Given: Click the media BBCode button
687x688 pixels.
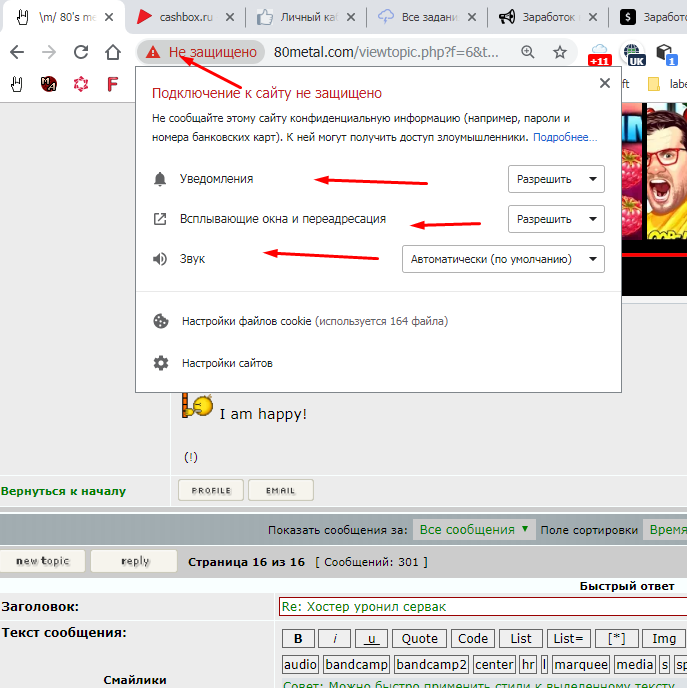Looking at the screenshot, I should [635, 664].
